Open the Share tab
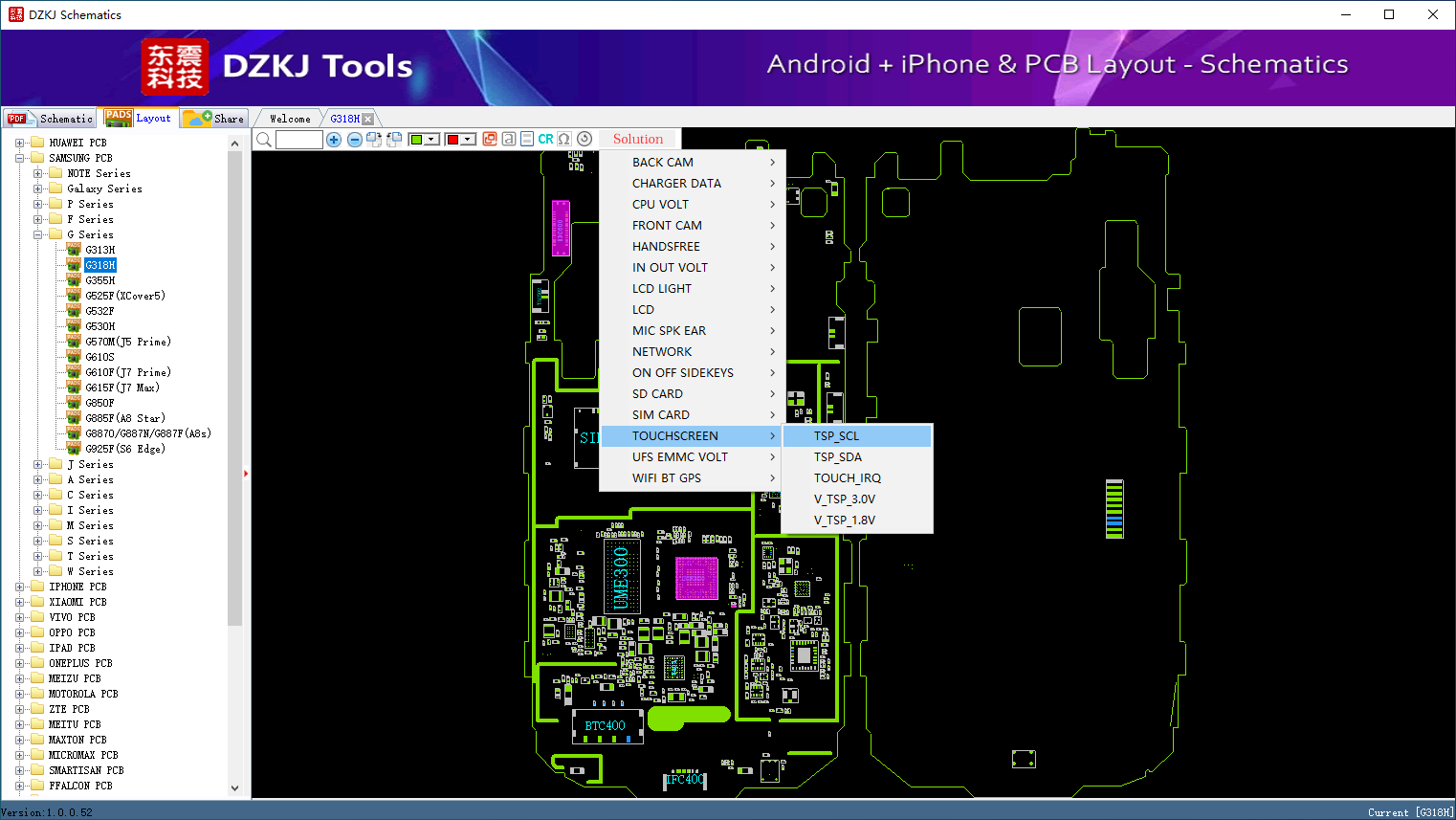The image size is (1456, 820). (214, 119)
